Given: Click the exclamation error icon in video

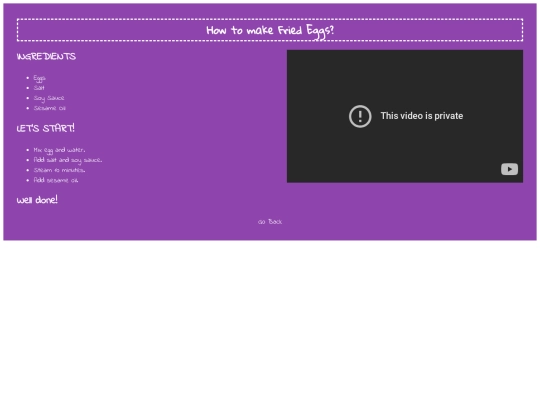Looking at the screenshot, I should [x=360, y=116].
